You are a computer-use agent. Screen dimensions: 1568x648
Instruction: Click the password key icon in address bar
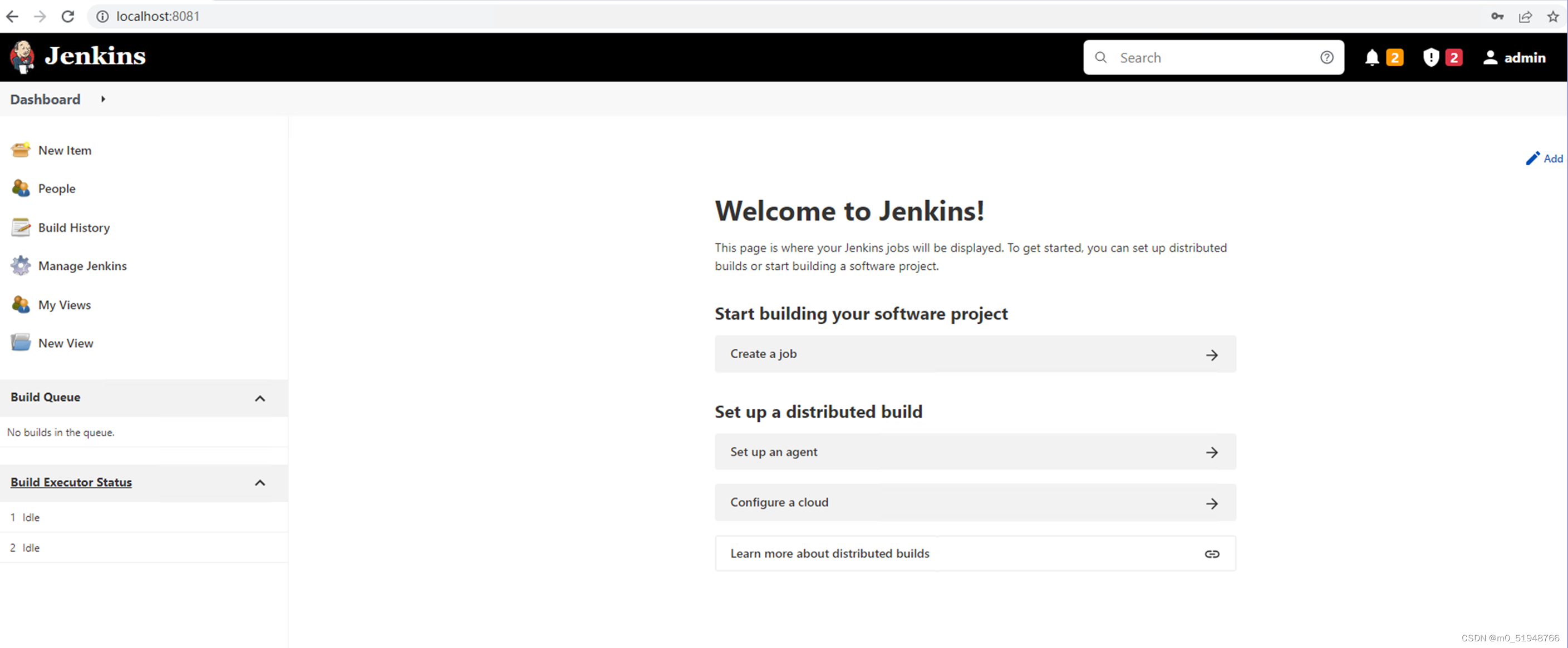pyautogui.click(x=1497, y=17)
